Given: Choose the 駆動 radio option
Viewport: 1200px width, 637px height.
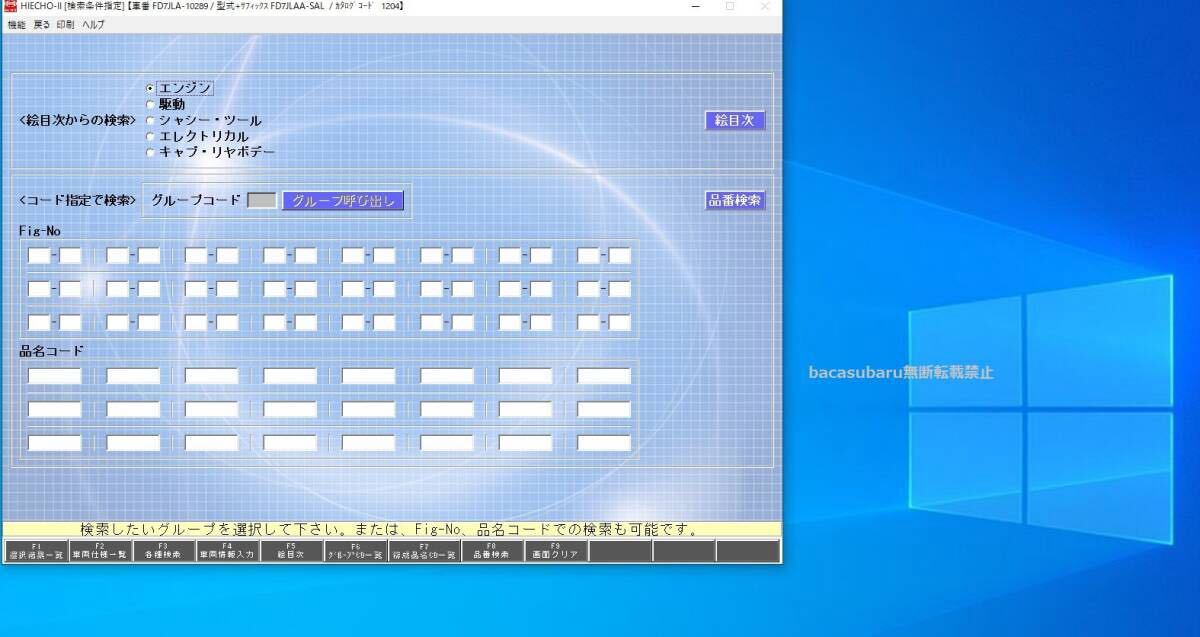Looking at the screenshot, I should coord(151,104).
